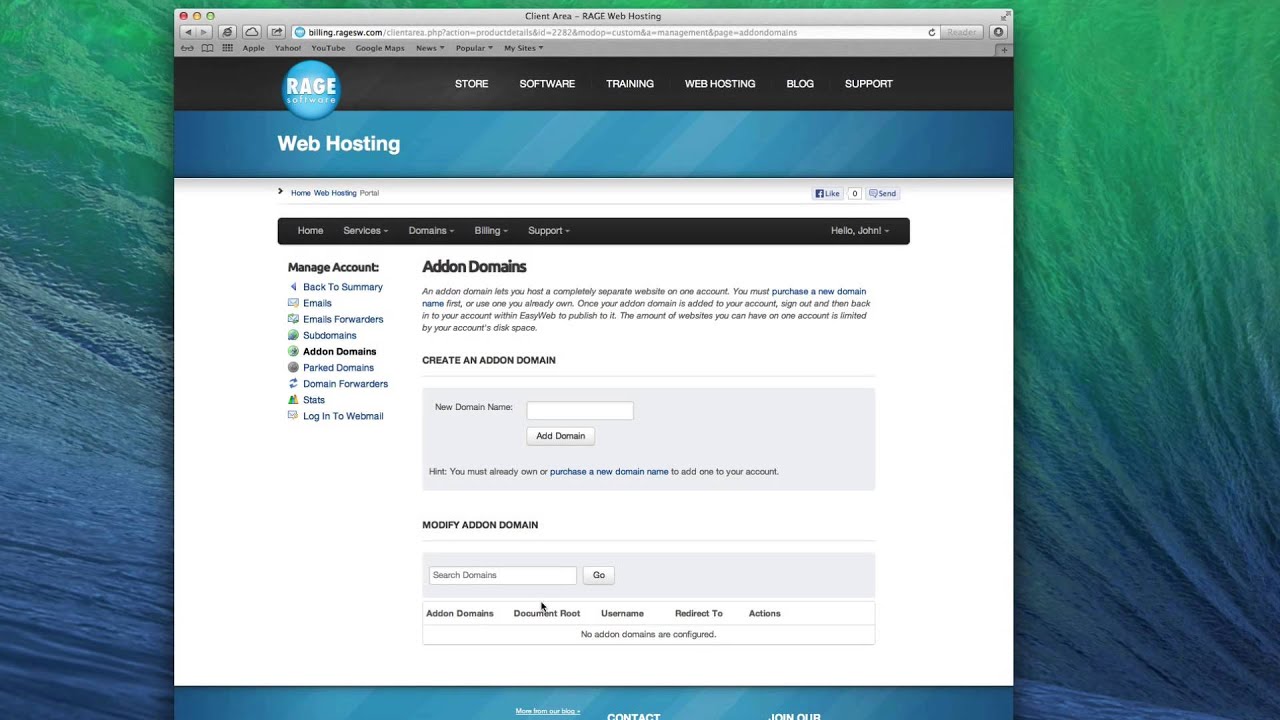Click the Emails envelope icon in sidebar
The height and width of the screenshot is (720, 1280).
pyautogui.click(x=293, y=303)
